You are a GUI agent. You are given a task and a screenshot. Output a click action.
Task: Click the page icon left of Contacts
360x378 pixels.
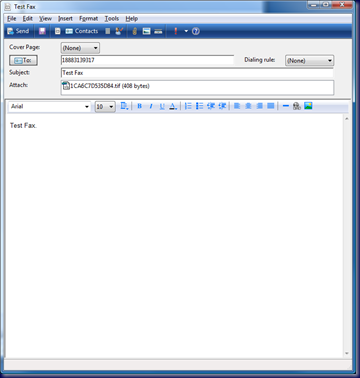pyautogui.click(x=58, y=31)
